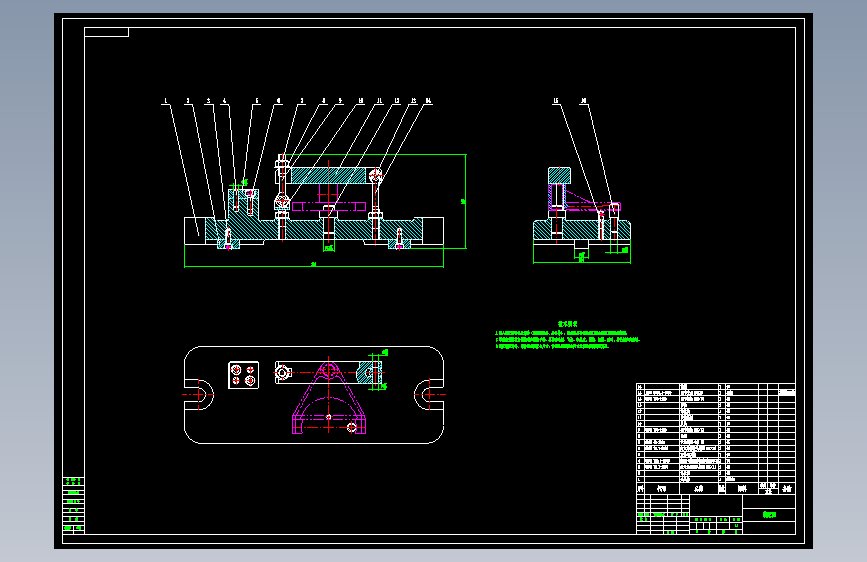Select part balloon number 11
The width and height of the screenshot is (867, 562).
(x=379, y=101)
